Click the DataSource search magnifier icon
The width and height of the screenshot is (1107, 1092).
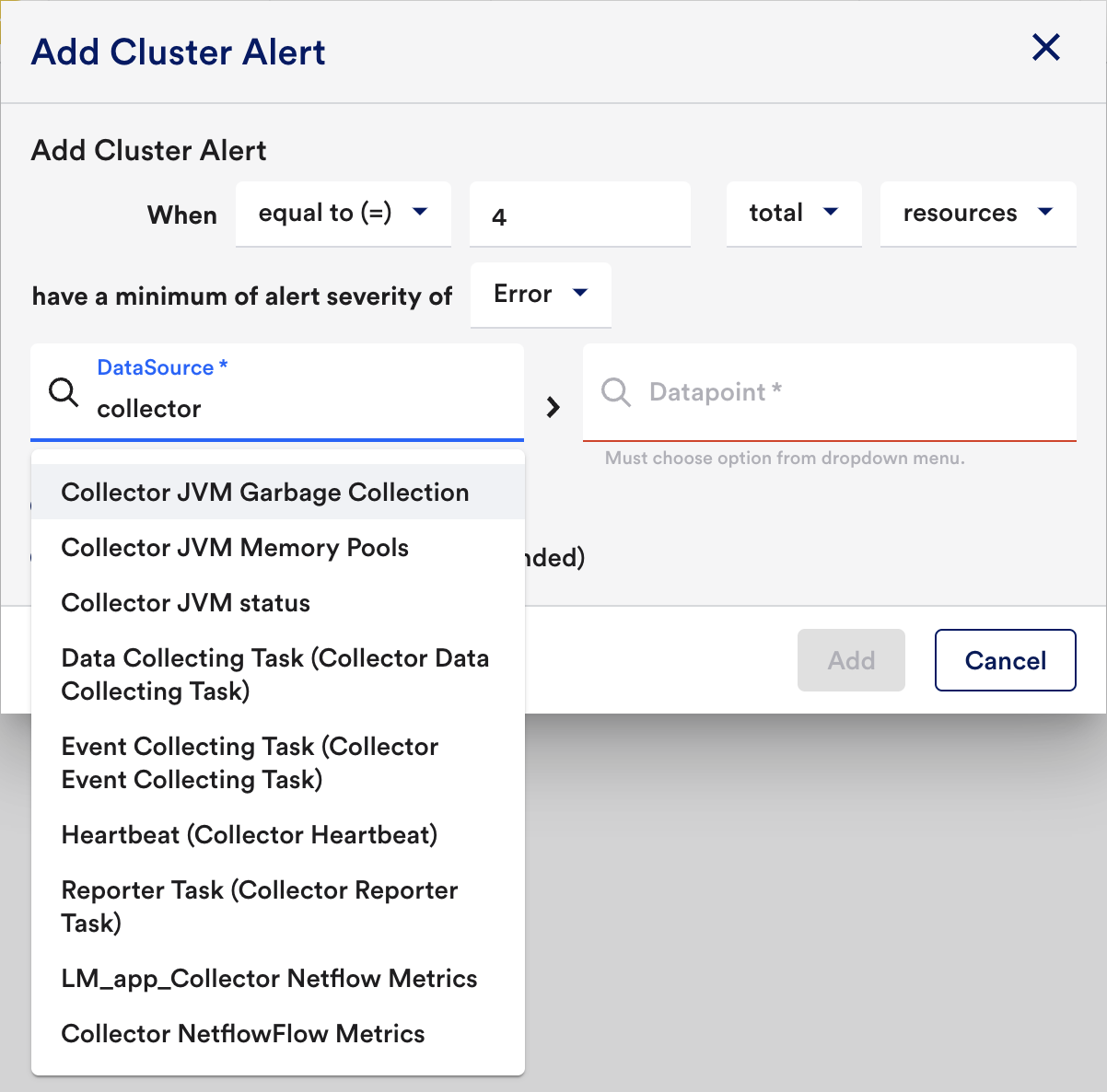(x=64, y=392)
